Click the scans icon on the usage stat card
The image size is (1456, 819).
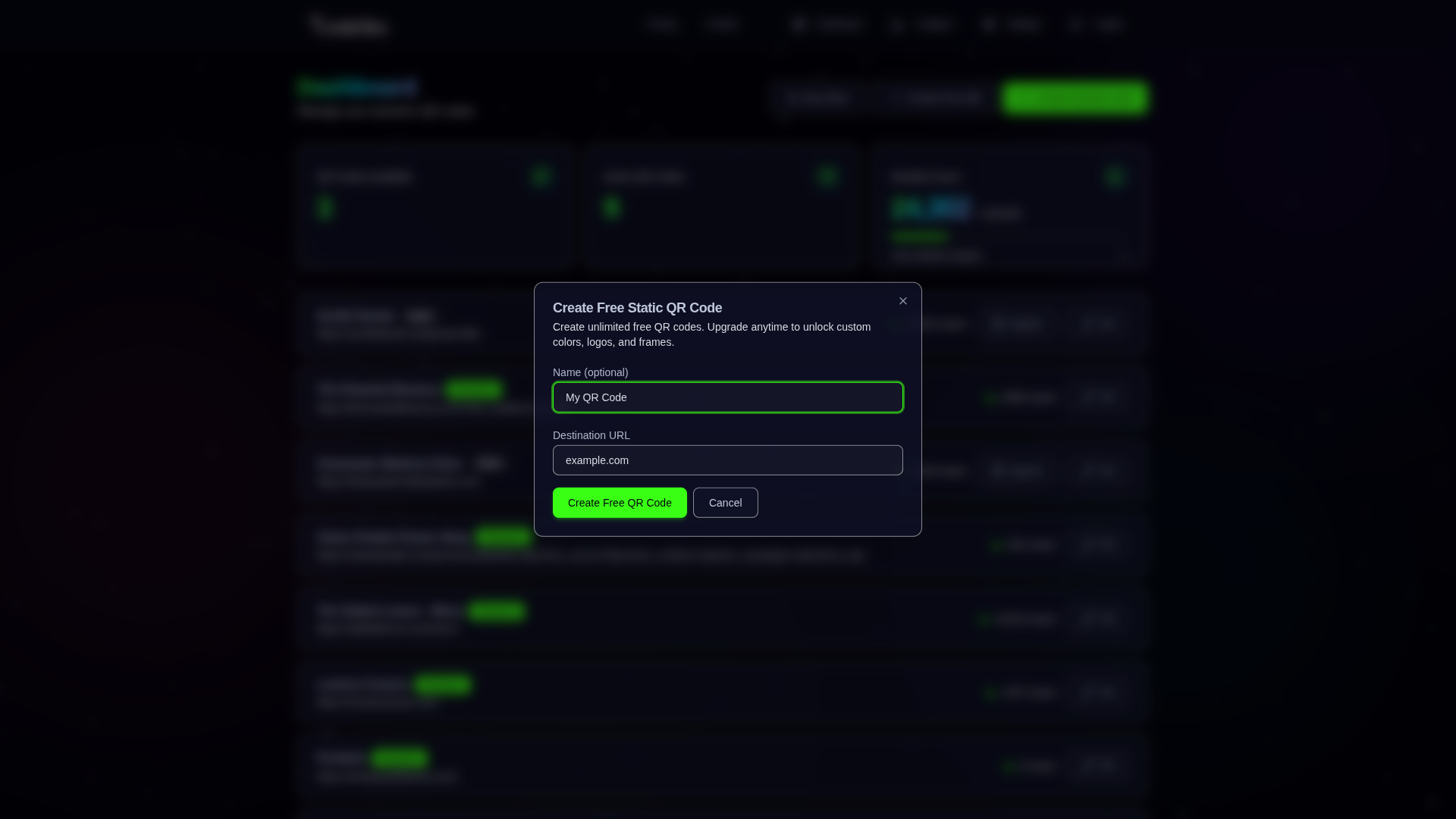pos(1115,176)
